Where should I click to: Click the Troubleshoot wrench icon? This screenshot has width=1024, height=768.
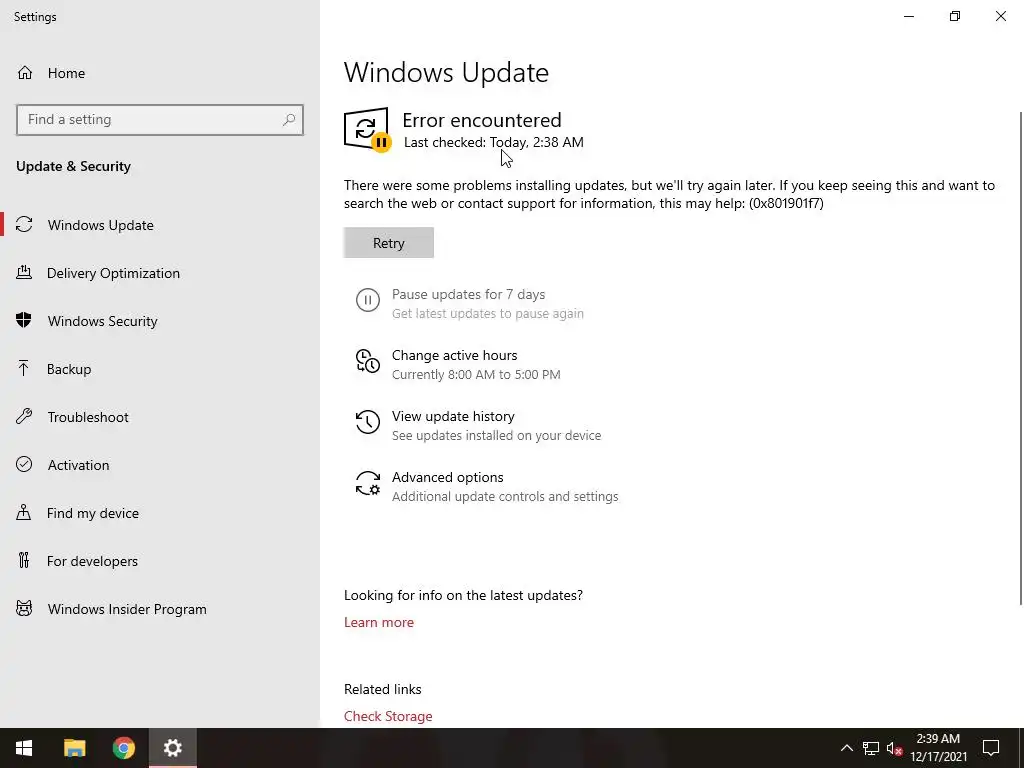pyautogui.click(x=24, y=416)
